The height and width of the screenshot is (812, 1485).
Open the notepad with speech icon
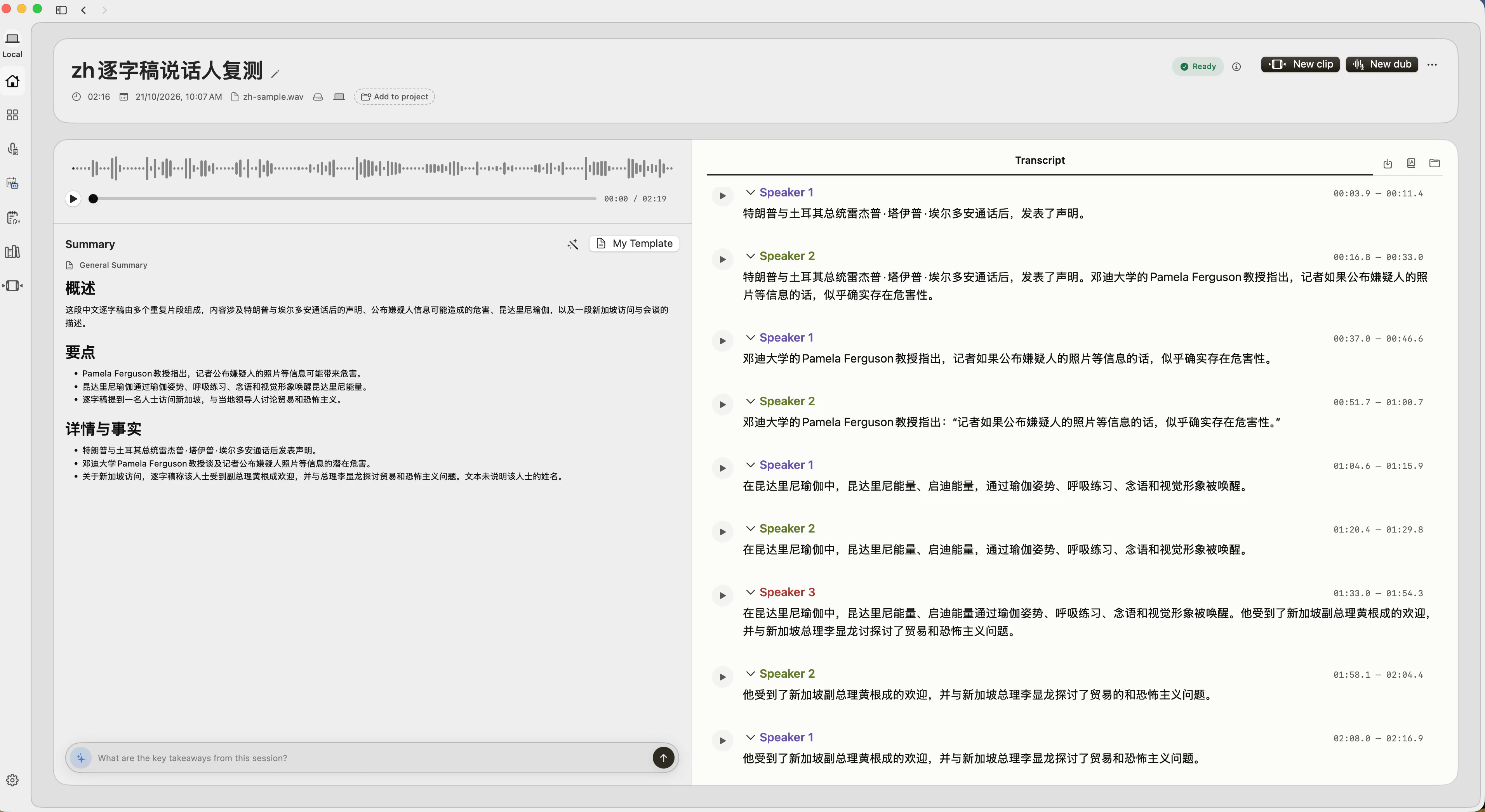[x=12, y=218]
